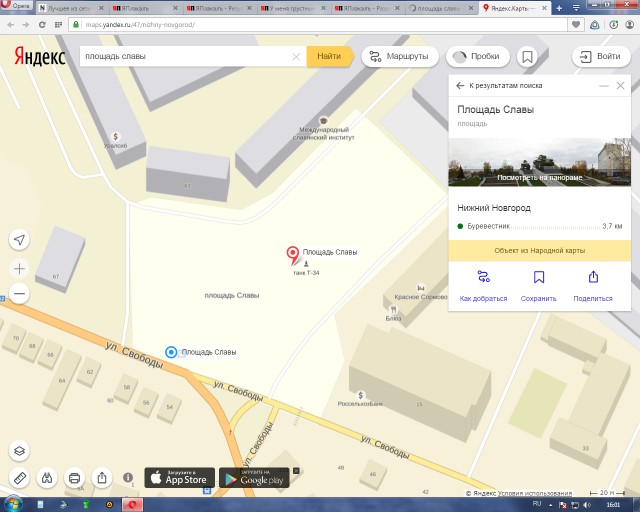Screen dimensions: 640x512
Task: Click the Yandex logo
Action: [40, 56]
